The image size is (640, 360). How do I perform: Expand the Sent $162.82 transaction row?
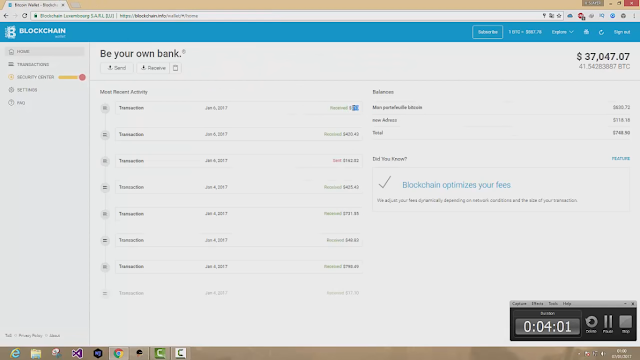pyautogui.click(x=239, y=161)
